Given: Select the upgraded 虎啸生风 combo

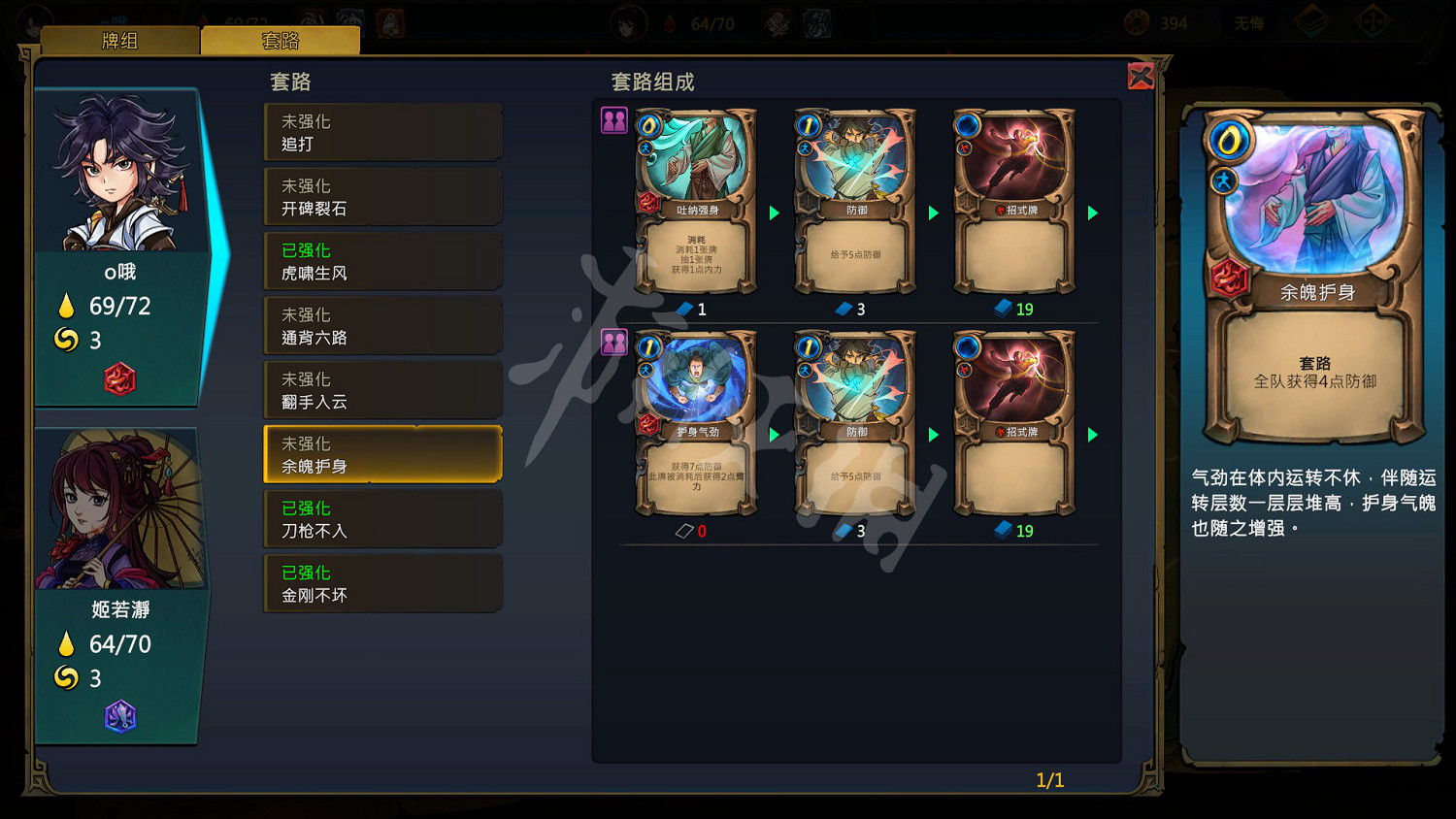Looking at the screenshot, I should click(x=383, y=262).
